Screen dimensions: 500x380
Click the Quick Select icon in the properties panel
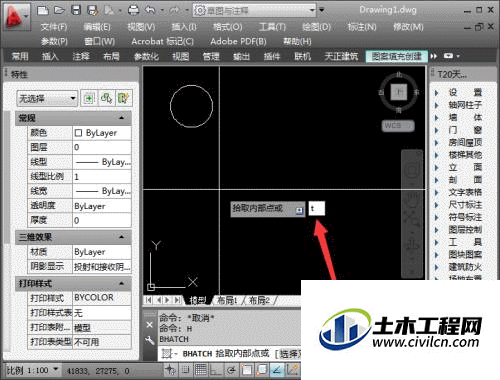click(x=124, y=98)
